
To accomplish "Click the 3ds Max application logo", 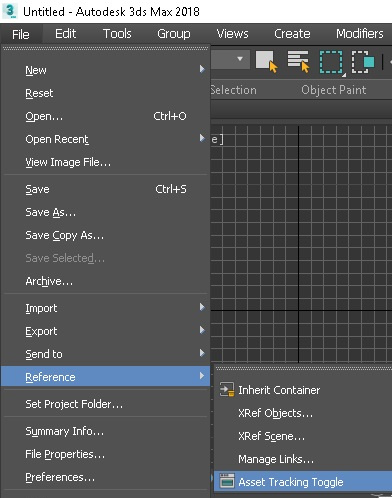I will click(9, 11).
